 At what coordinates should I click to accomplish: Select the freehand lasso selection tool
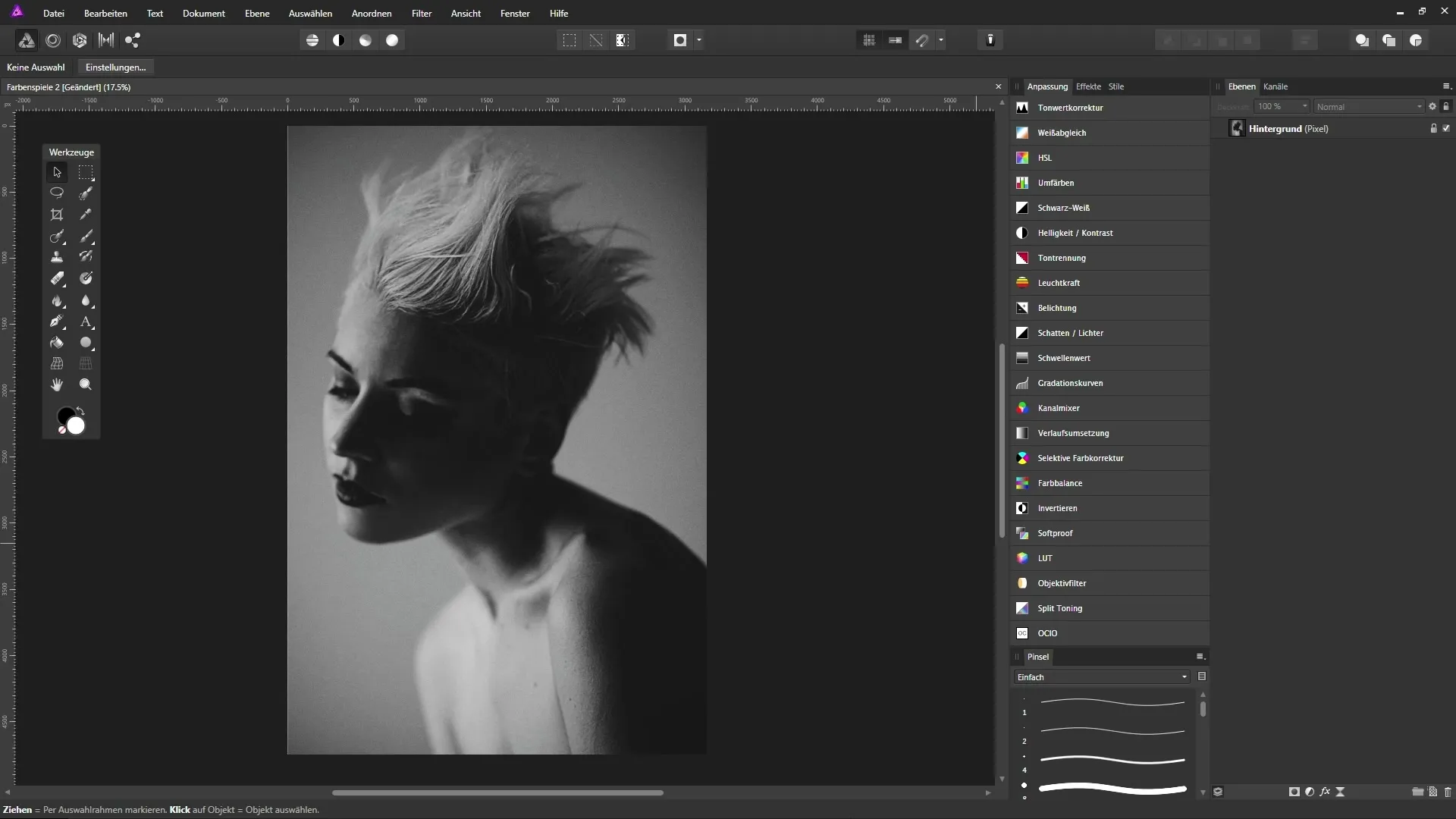point(57,193)
